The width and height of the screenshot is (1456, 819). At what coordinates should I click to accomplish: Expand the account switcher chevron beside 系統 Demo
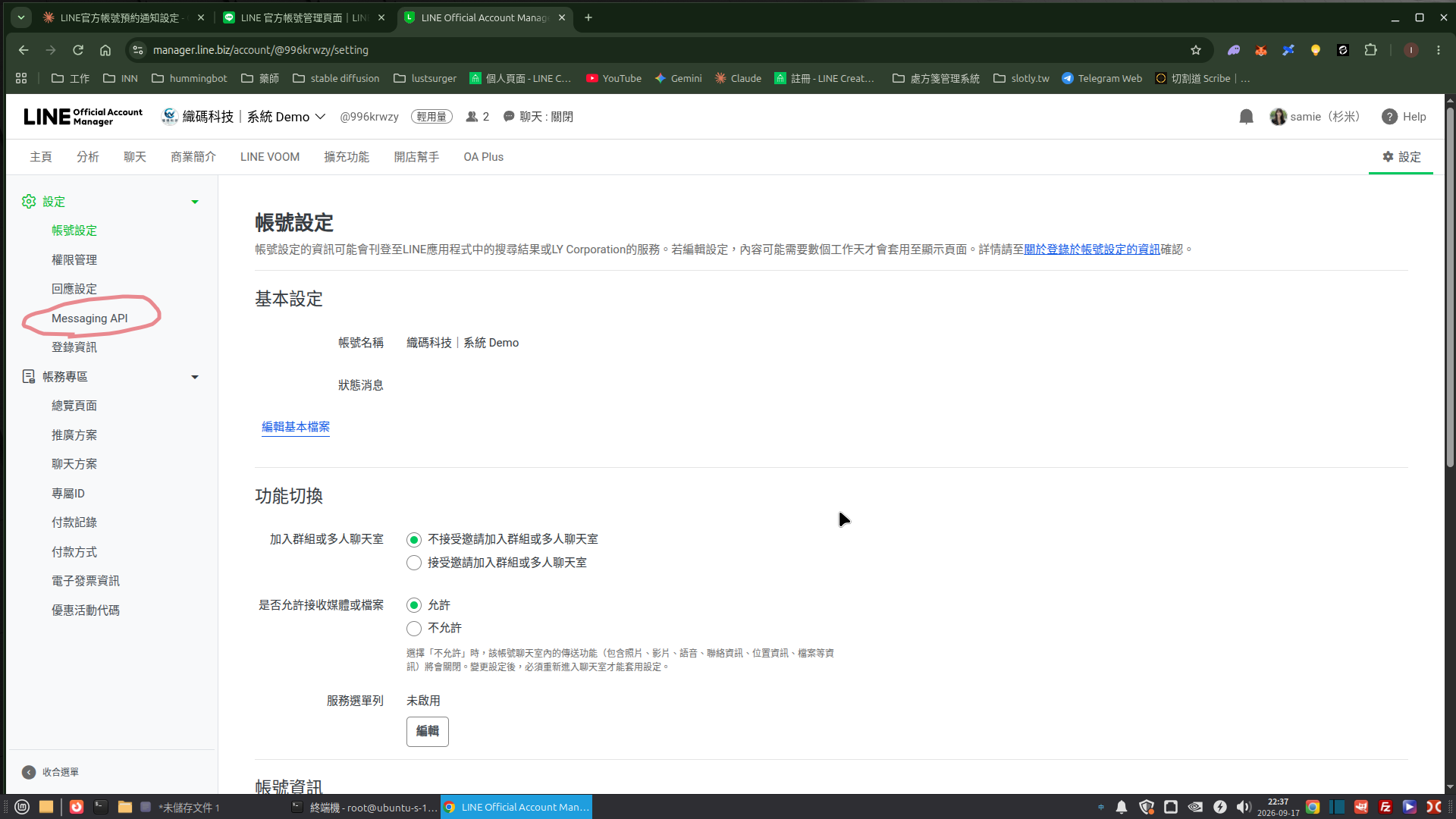click(320, 117)
